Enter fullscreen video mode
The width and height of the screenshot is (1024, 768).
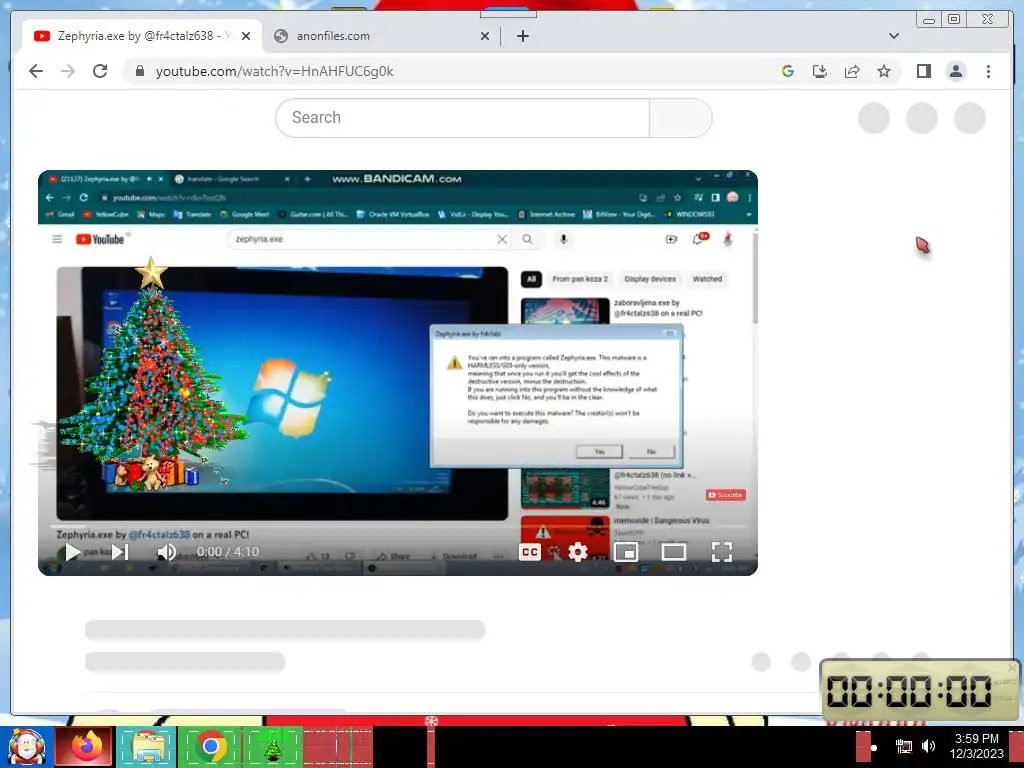pos(722,552)
